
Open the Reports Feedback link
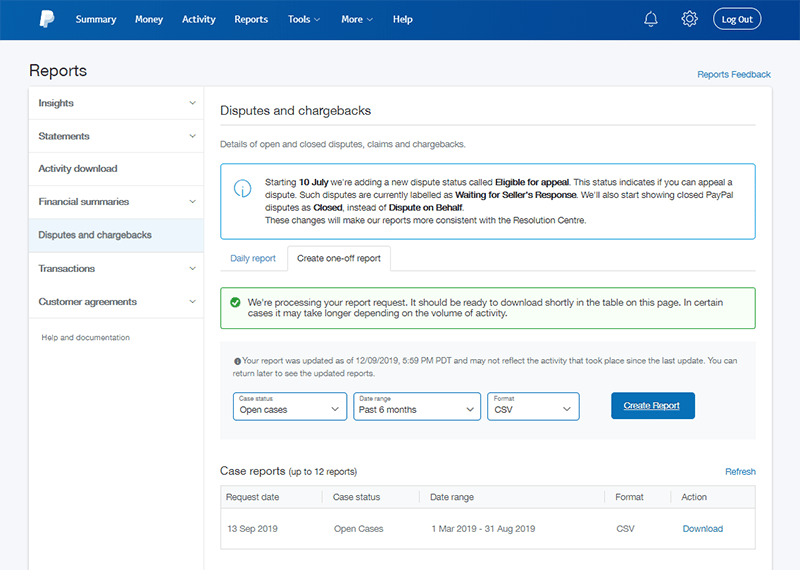(x=733, y=75)
